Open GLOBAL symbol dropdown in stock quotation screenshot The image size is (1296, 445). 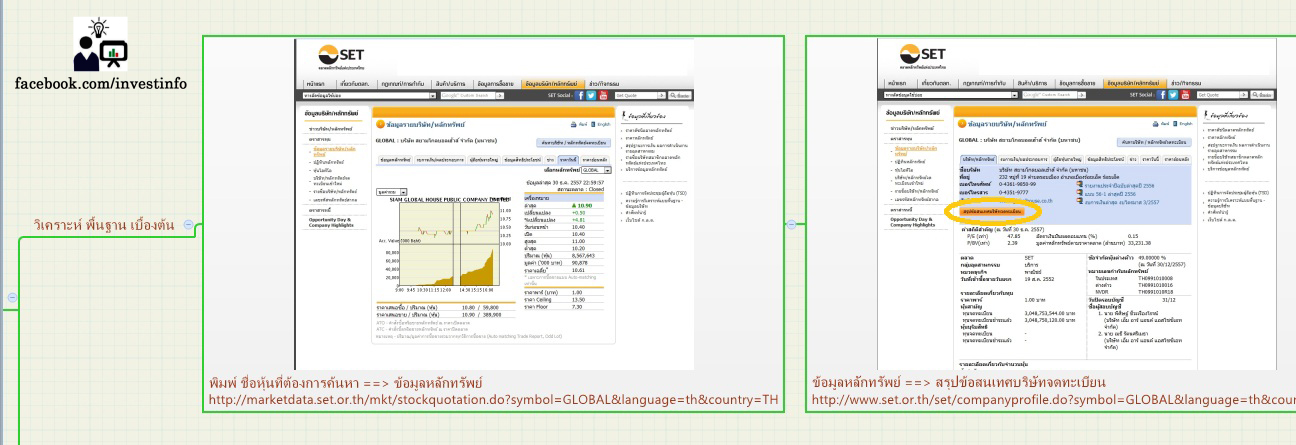(597, 171)
